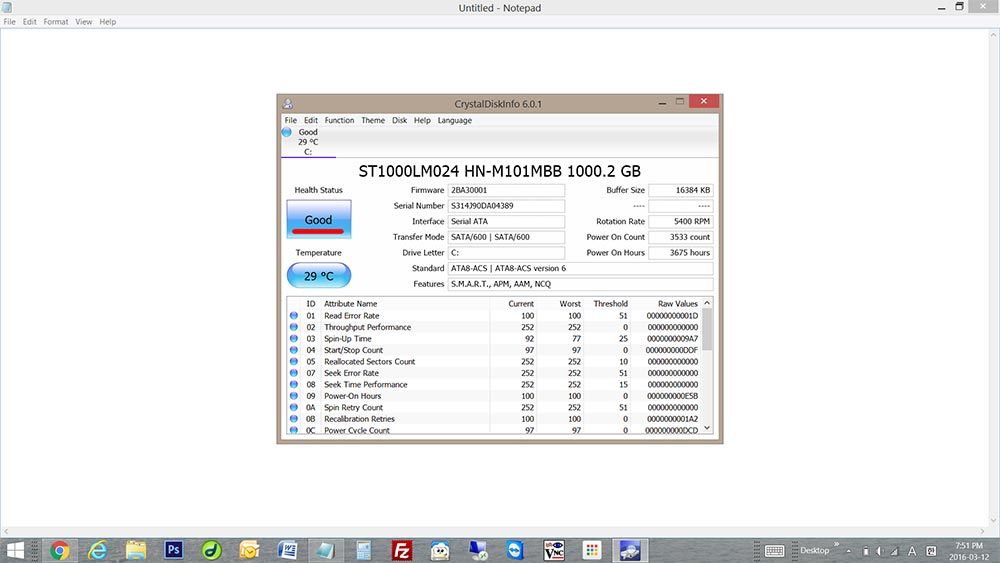The height and width of the screenshot is (563, 1000).
Task: Select the Throughput Performance row
Action: [494, 327]
